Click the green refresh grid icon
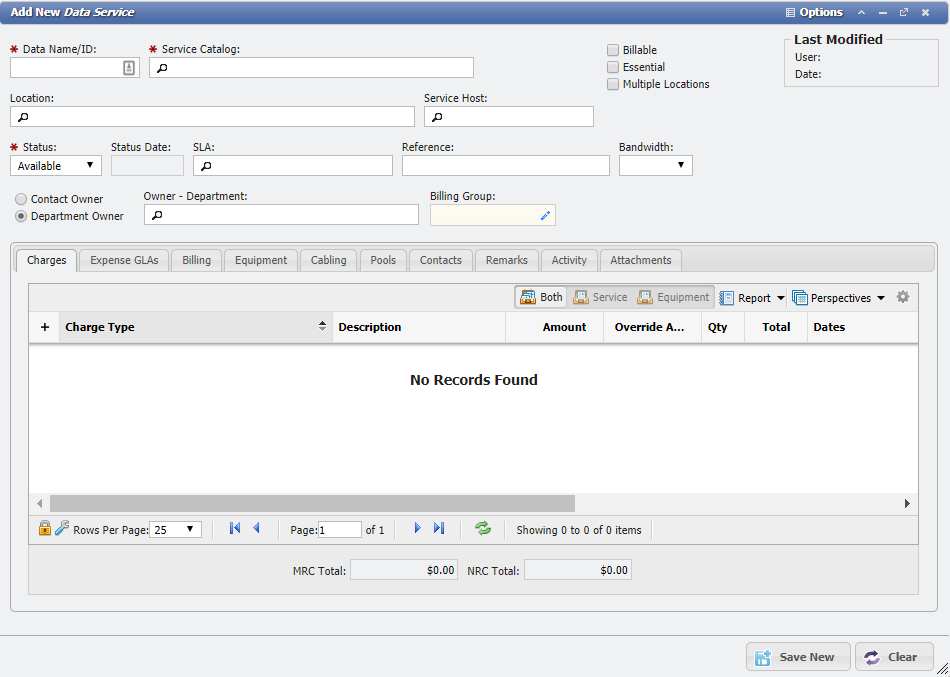The width and height of the screenshot is (950, 677). (x=483, y=529)
